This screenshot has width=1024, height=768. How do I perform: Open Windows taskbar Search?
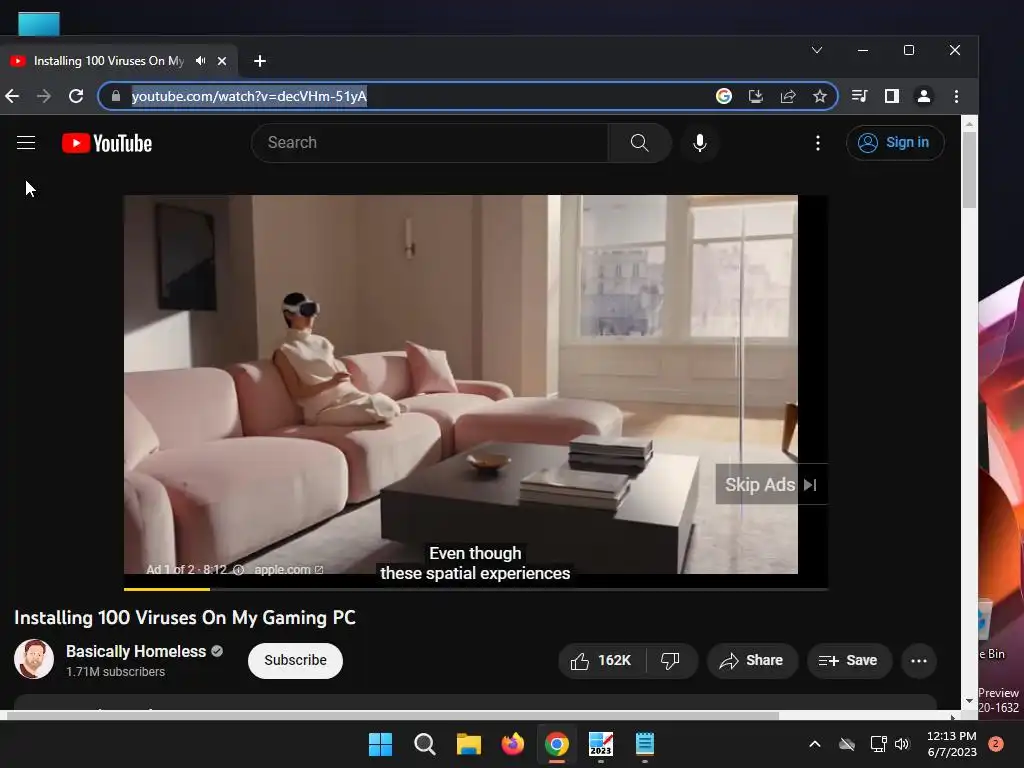click(x=424, y=744)
